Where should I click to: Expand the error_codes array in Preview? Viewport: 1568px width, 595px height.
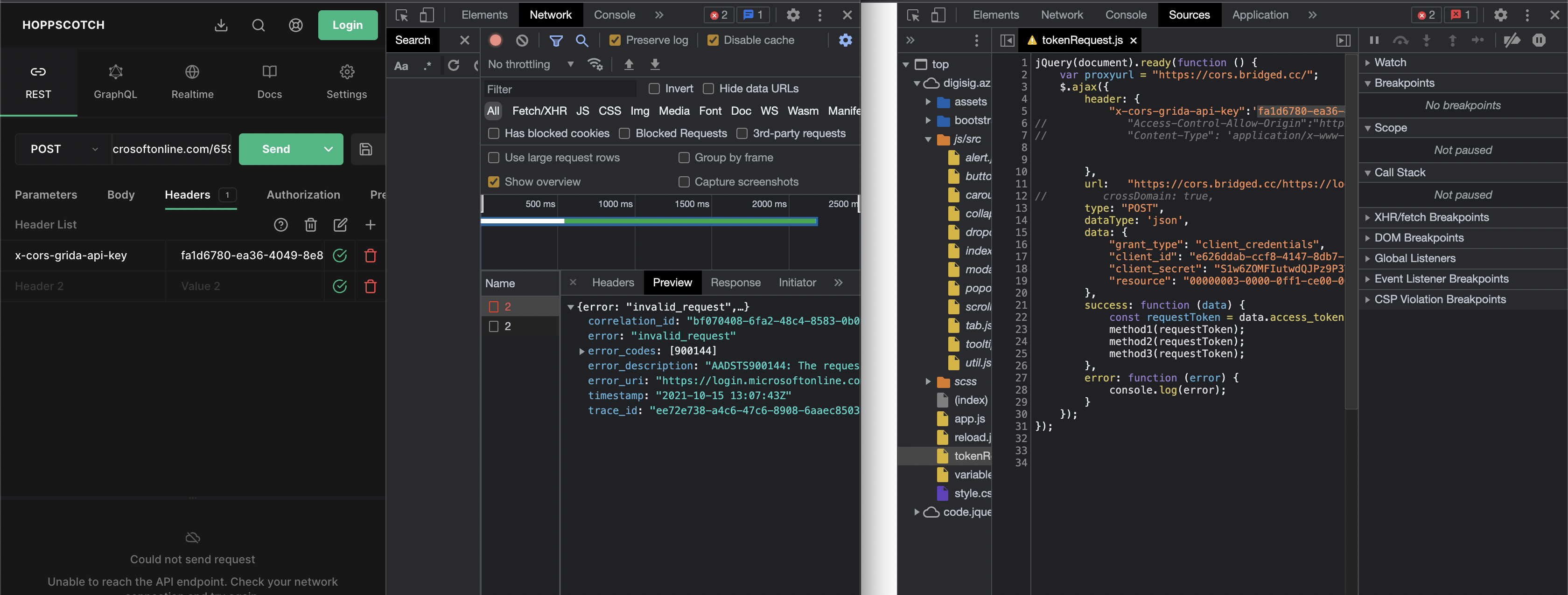click(582, 351)
